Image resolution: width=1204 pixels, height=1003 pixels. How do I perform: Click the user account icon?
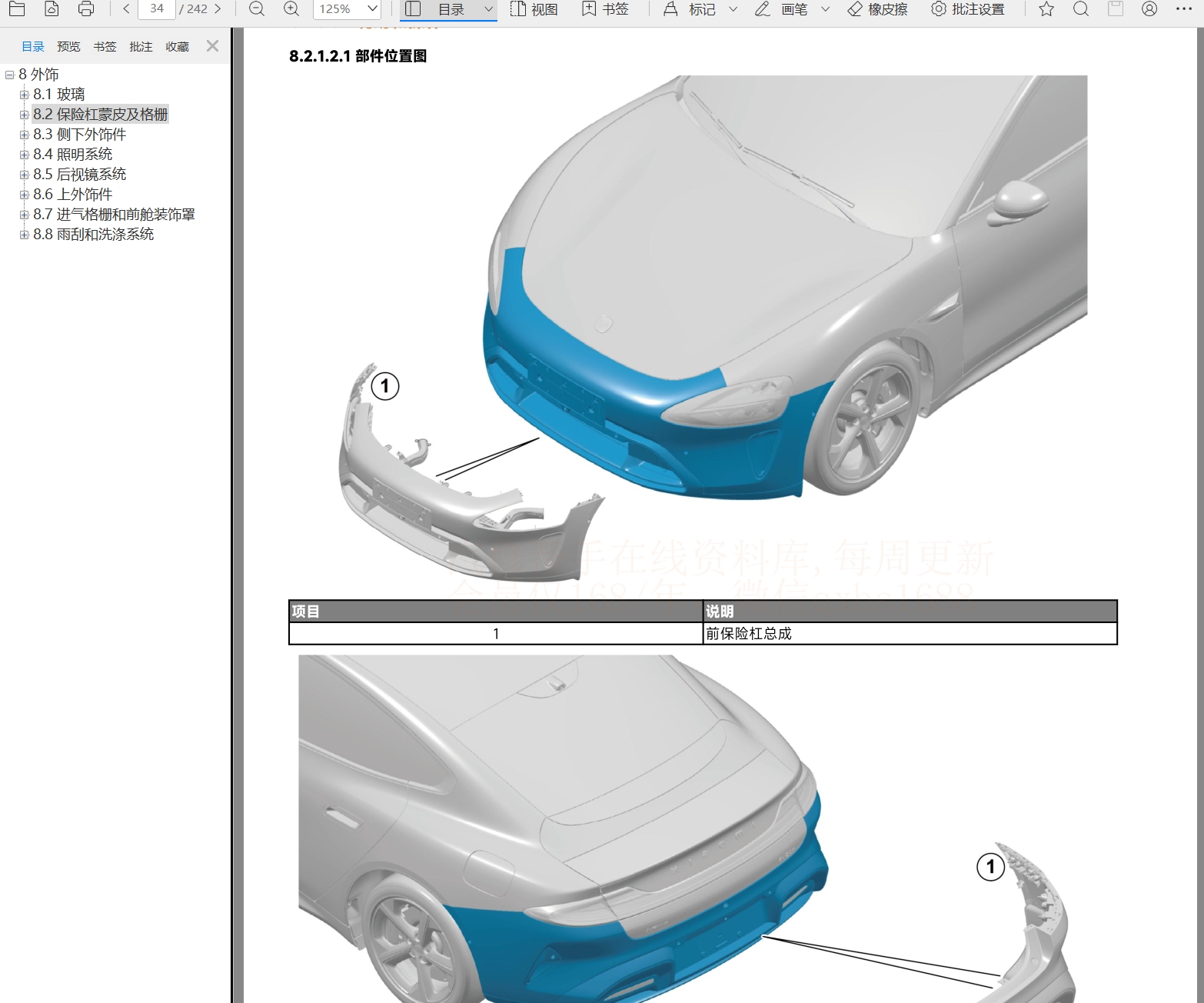(1149, 9)
